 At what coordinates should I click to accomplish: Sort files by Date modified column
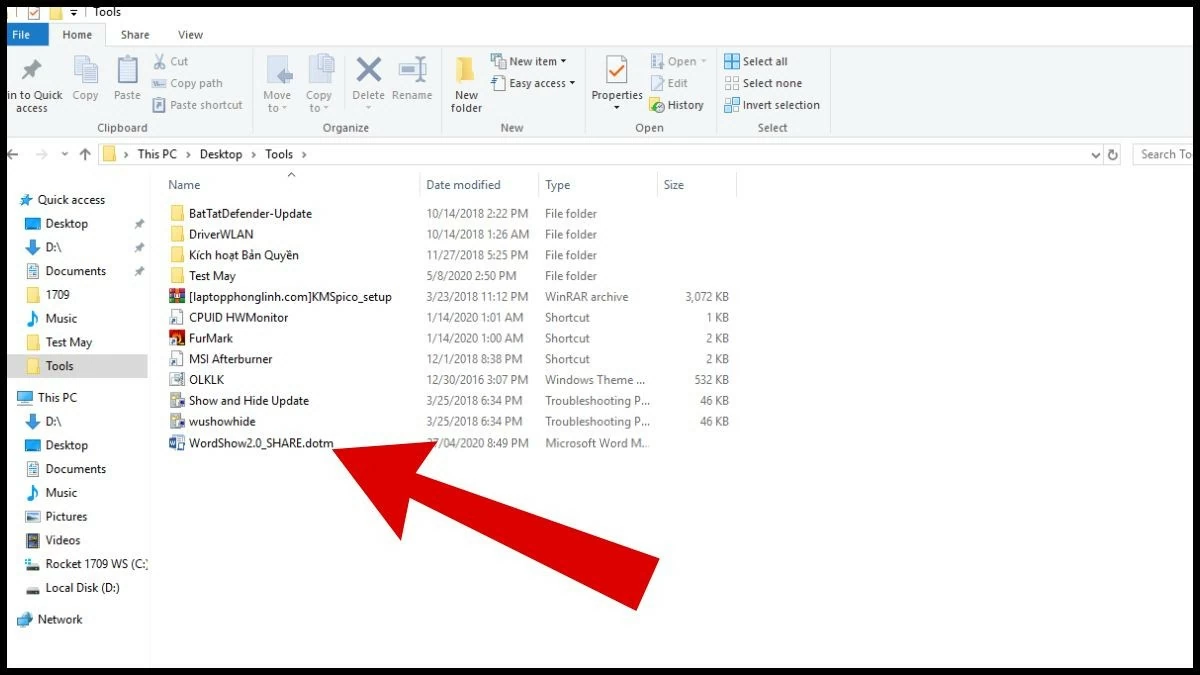[x=463, y=185]
